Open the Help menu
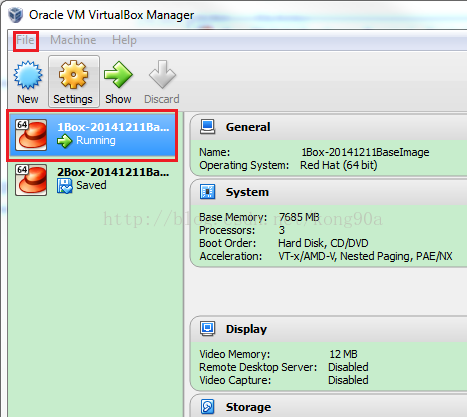Viewport: 467px width, 417px height. [x=124, y=40]
